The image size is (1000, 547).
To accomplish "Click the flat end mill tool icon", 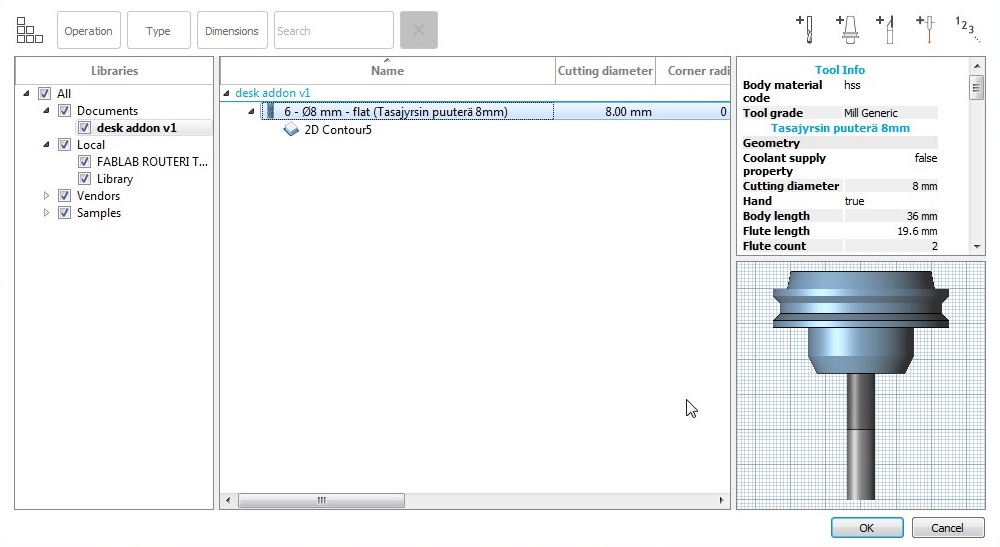I will tap(270, 112).
